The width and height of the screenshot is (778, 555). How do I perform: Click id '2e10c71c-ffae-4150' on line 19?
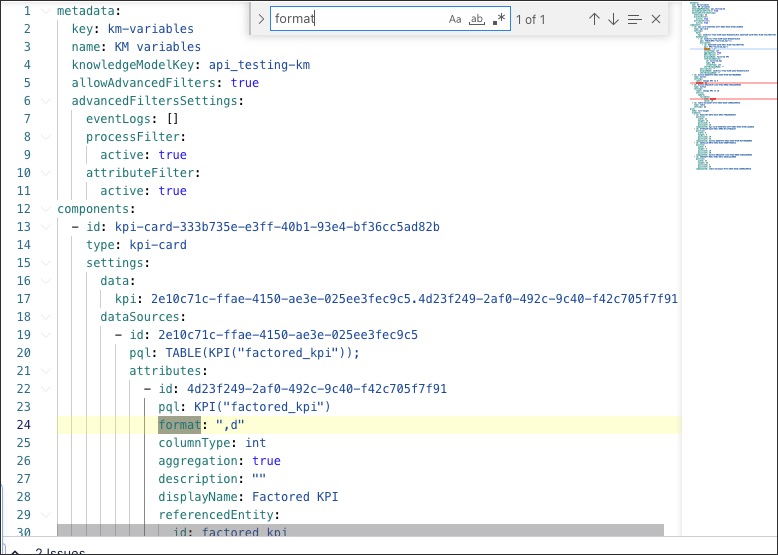[x=288, y=335]
